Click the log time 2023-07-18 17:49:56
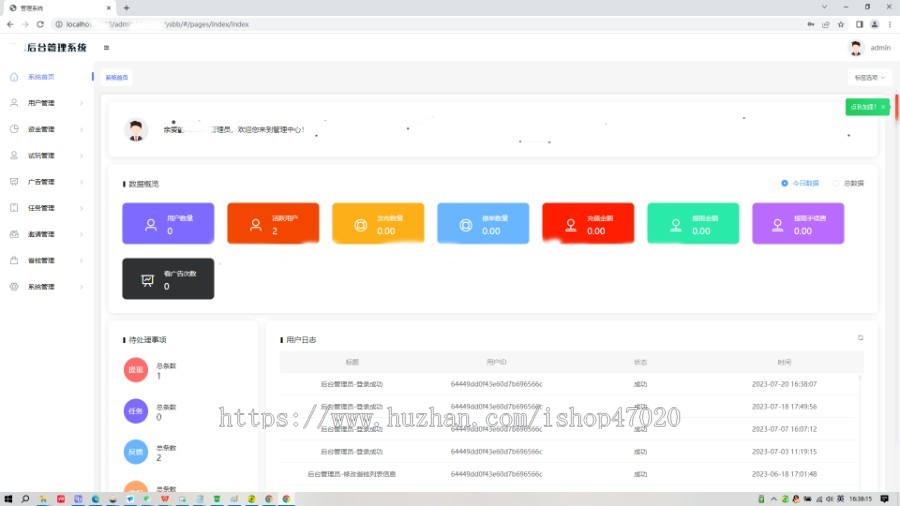Screen dimensions: 900x506 click(x=784, y=407)
